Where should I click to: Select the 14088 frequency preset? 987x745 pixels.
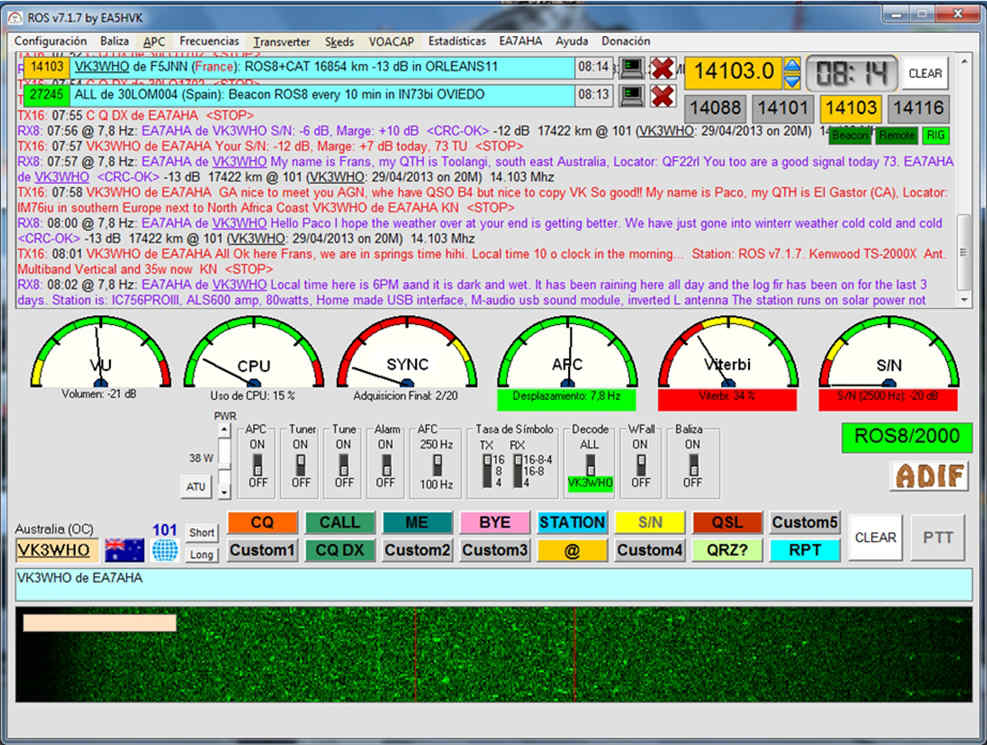point(715,108)
